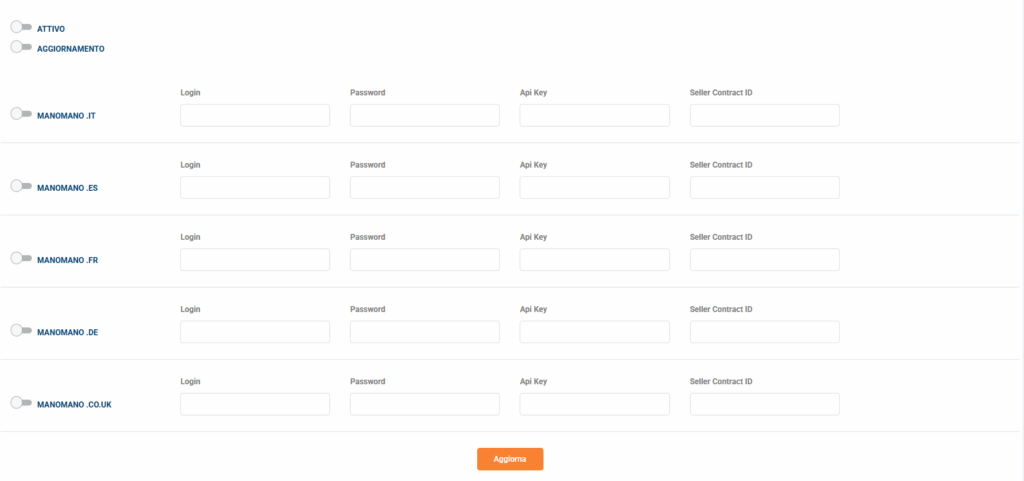1024x481 pixels.
Task: Focus the Login field for MANOMANO .DE
Action: [255, 332]
